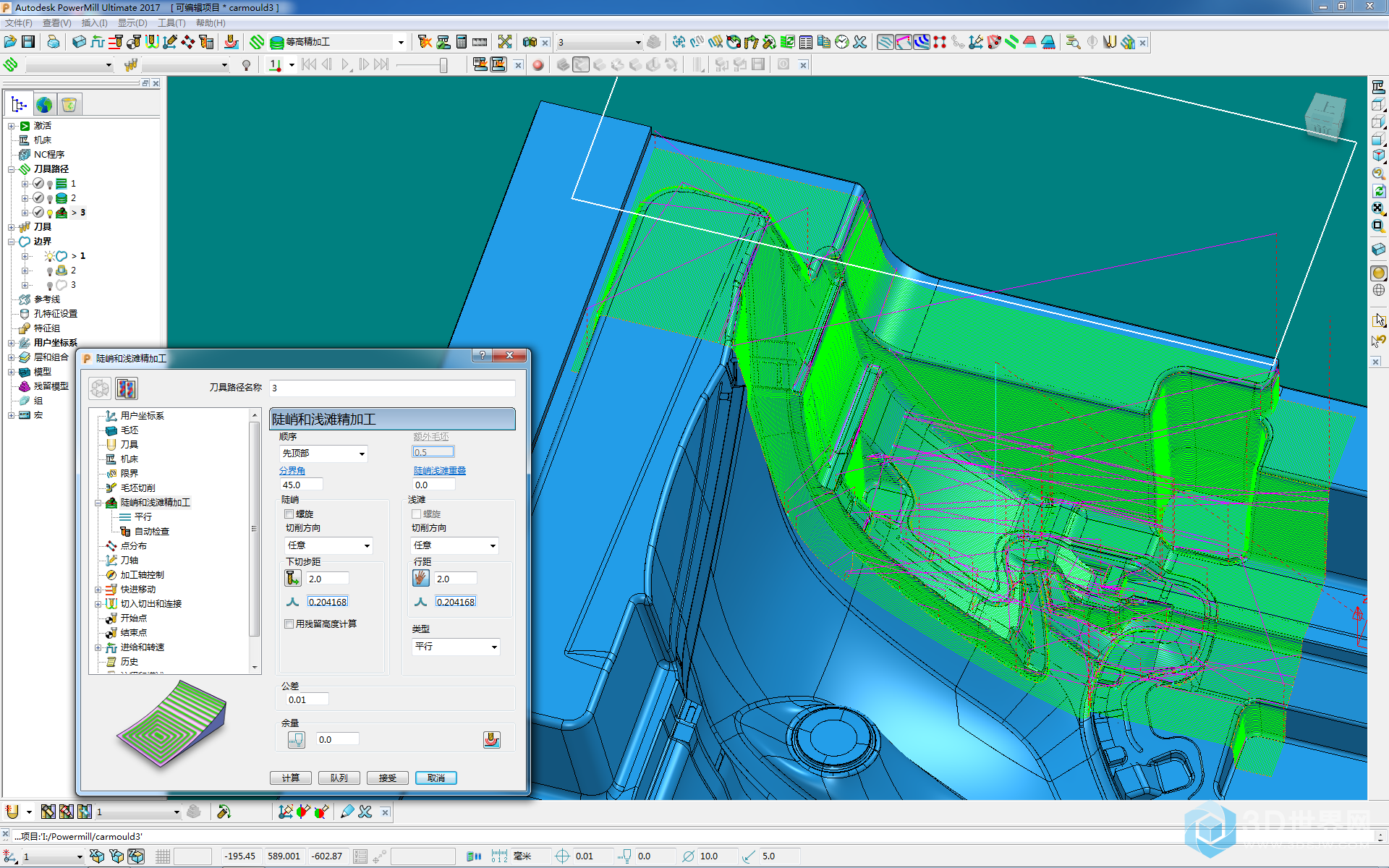1389x868 pixels.
Task: Open project folder icon in main toolbar
Action: pos(10,42)
